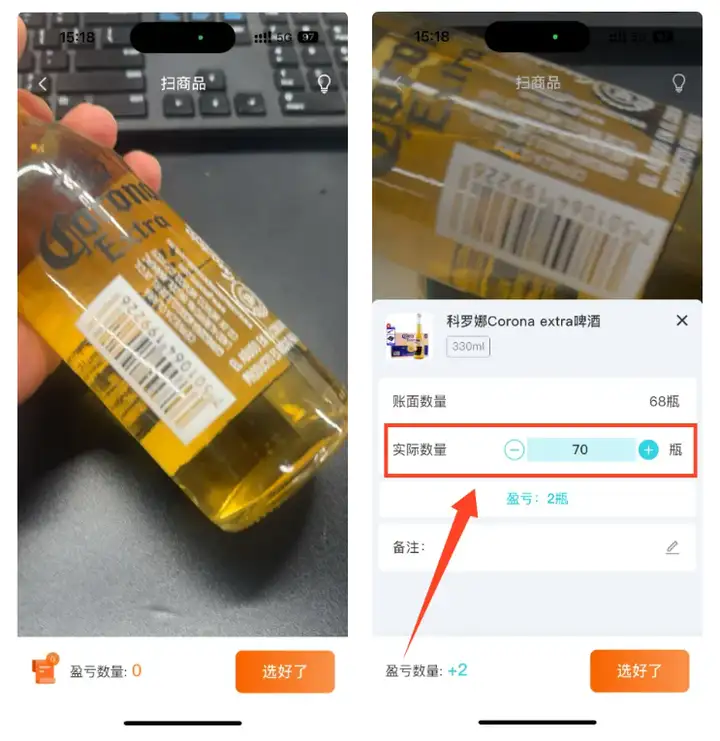Viewport: 720px width, 741px height.
Task: Toggle flashlight bulb icon on right phone
Action: click(x=678, y=83)
